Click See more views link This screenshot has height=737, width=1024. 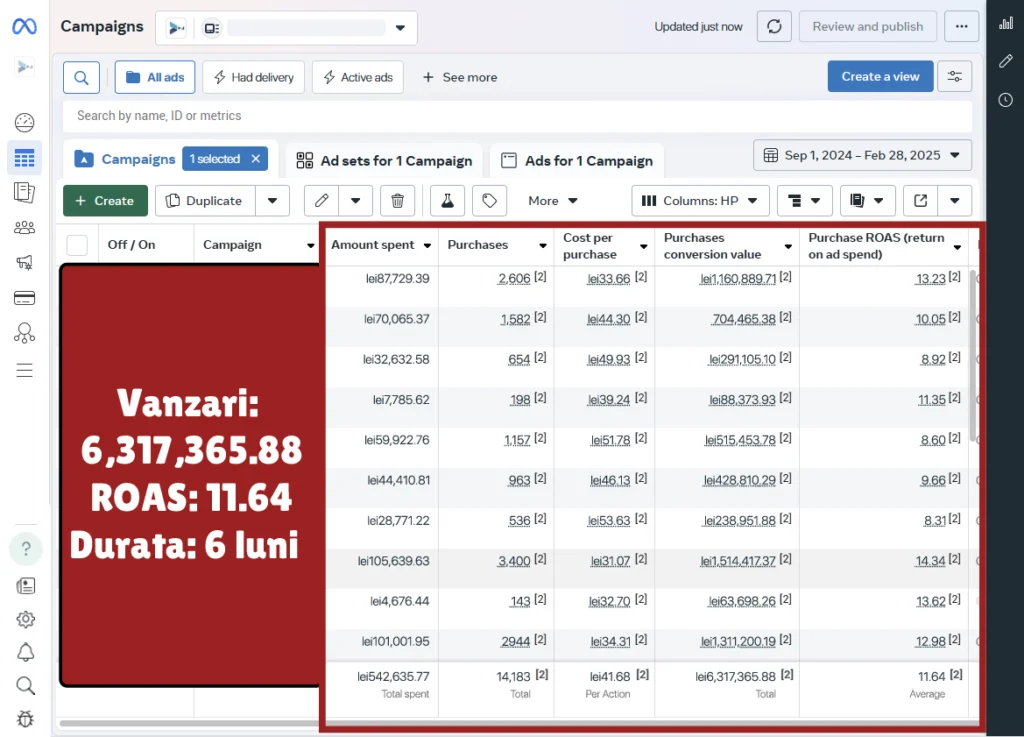(460, 77)
